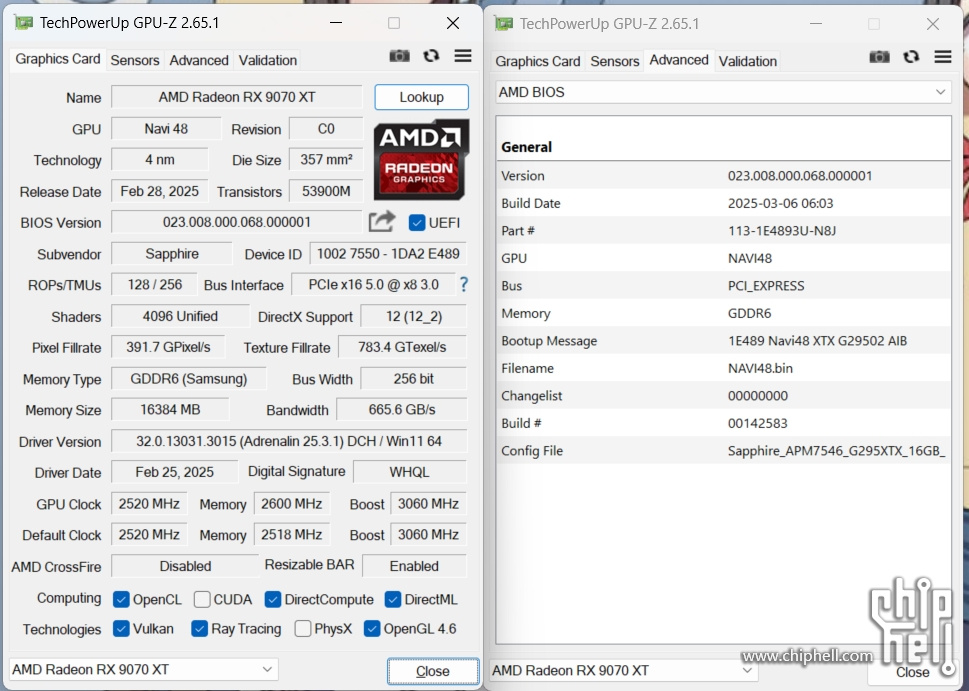
Task: Click the Changelist value 00000000
Action: pos(758,396)
